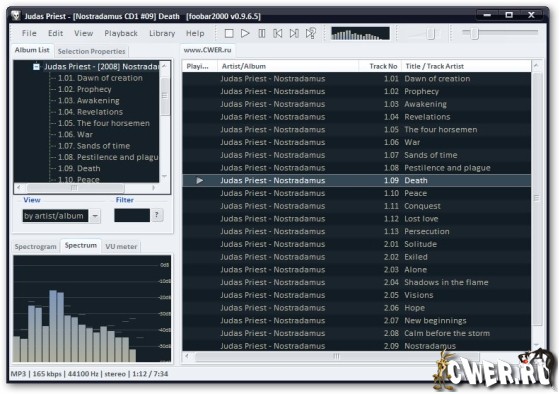
Task: Collapse the Judas Priest album tree node
Action: click(x=36, y=67)
